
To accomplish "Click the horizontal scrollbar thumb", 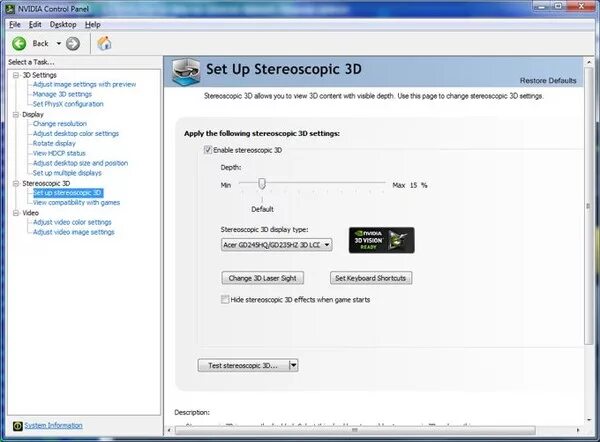I will pos(355,431).
